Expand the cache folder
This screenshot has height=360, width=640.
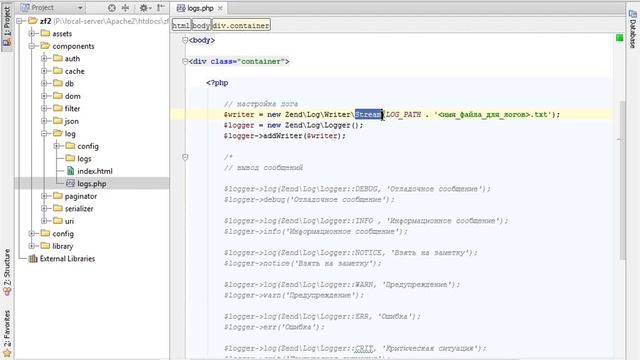point(44,71)
